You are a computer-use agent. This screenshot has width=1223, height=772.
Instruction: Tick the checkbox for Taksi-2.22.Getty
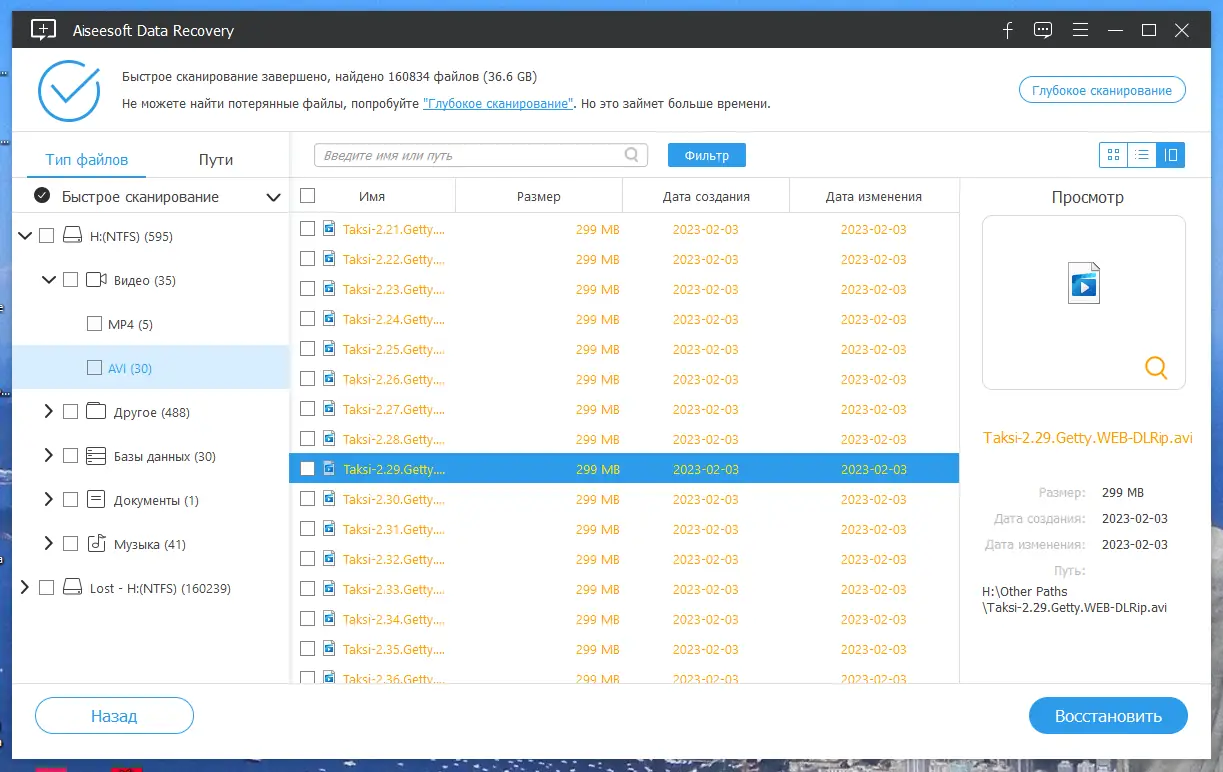pos(307,259)
